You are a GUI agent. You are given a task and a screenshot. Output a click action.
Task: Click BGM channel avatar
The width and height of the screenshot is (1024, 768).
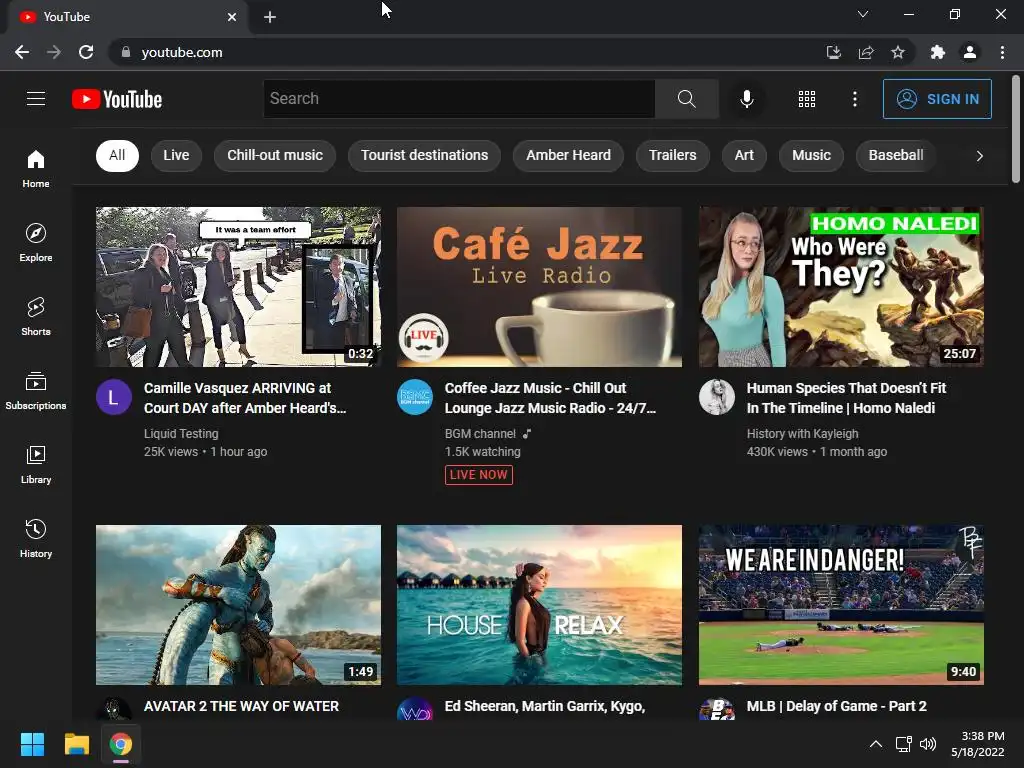415,397
